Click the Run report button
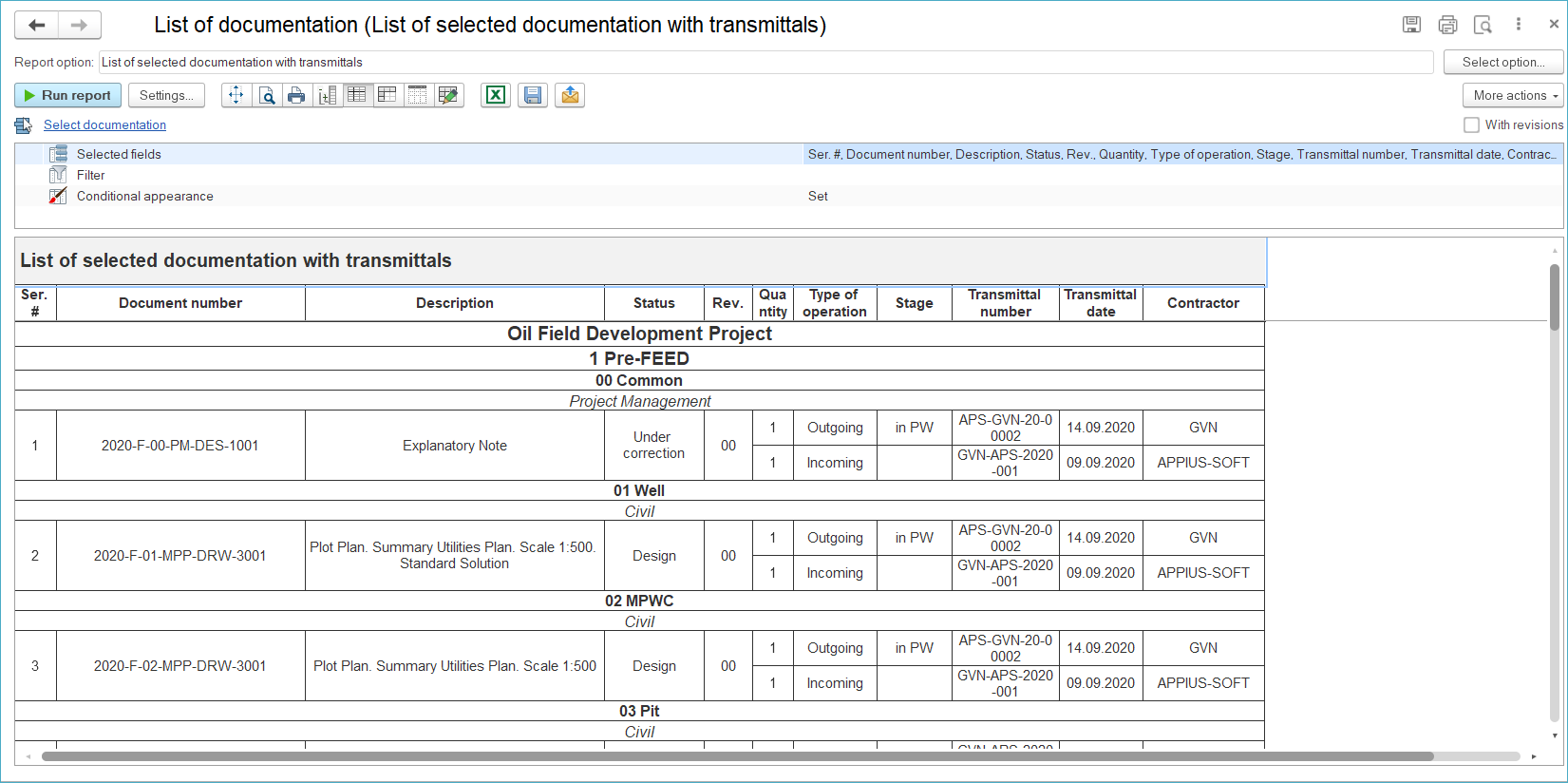 (67, 95)
